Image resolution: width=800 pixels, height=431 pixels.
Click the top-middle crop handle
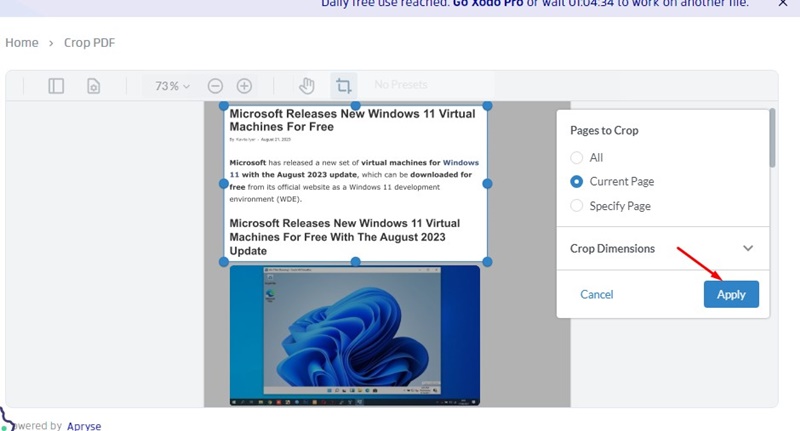point(356,106)
